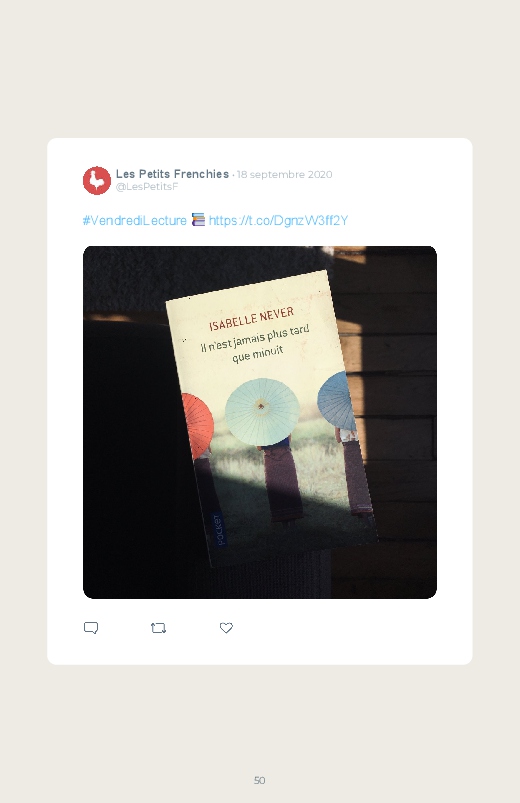
Task: Click the Pocket publisher logo on the book
Action: pyautogui.click(x=218, y=530)
